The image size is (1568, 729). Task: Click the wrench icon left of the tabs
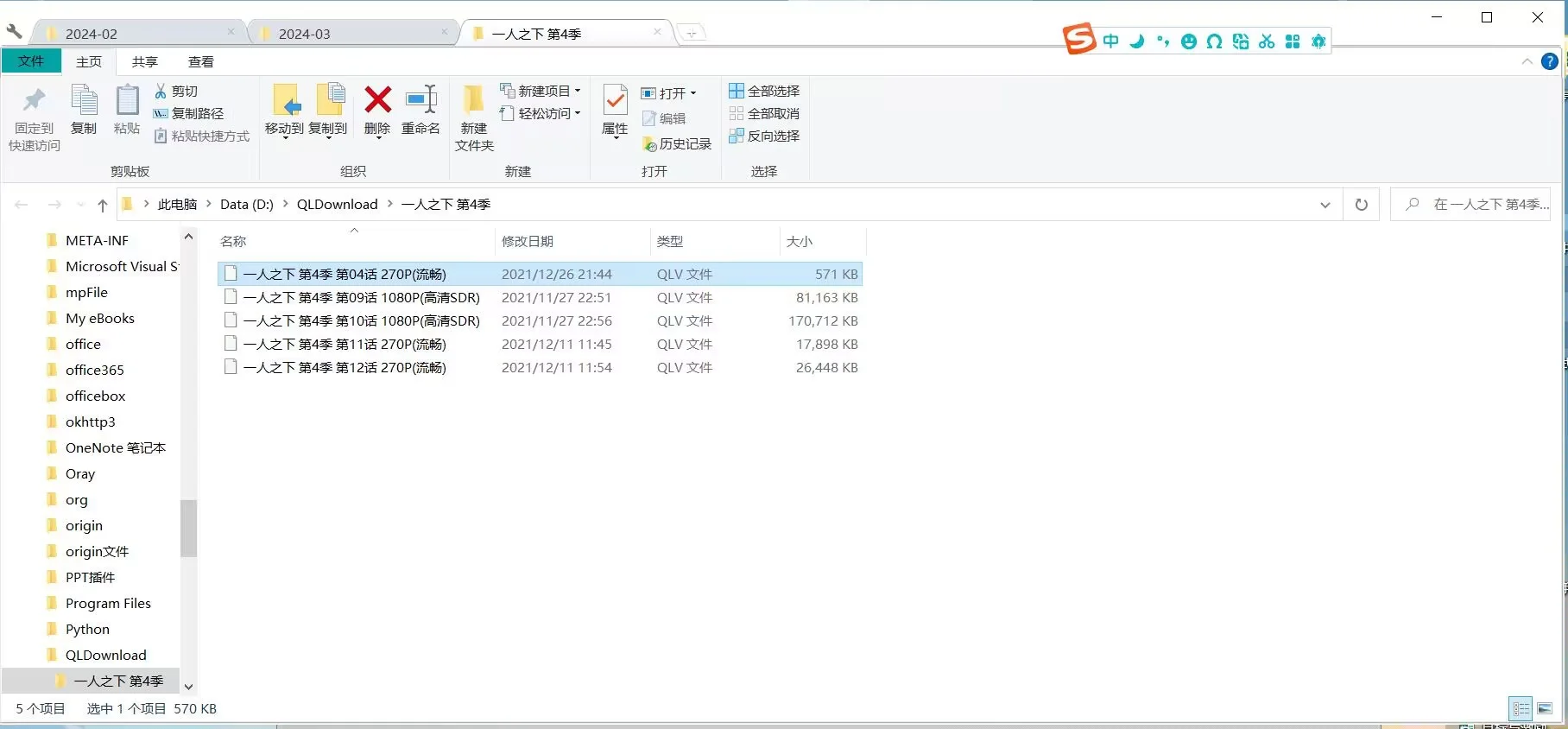coord(15,32)
